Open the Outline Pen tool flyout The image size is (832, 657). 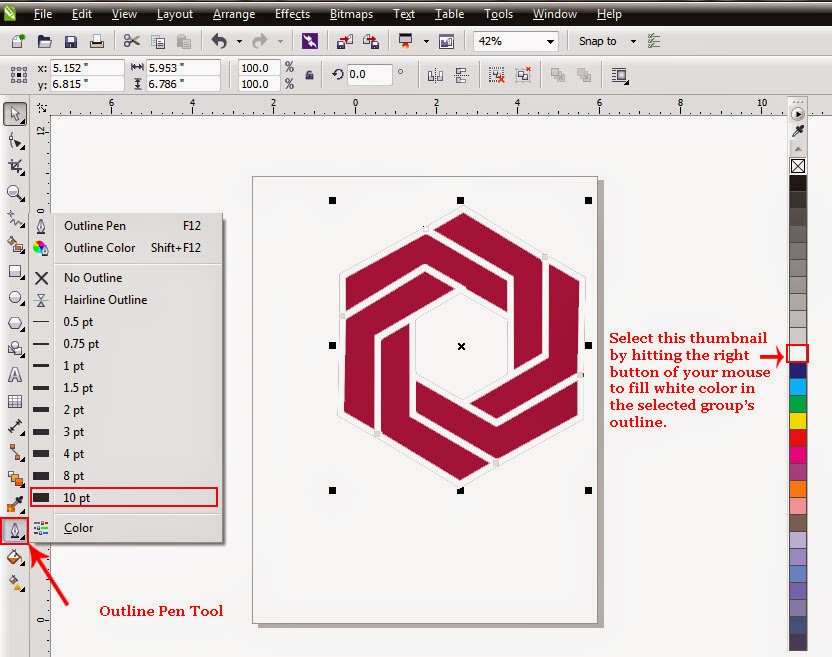pyautogui.click(x=13, y=530)
